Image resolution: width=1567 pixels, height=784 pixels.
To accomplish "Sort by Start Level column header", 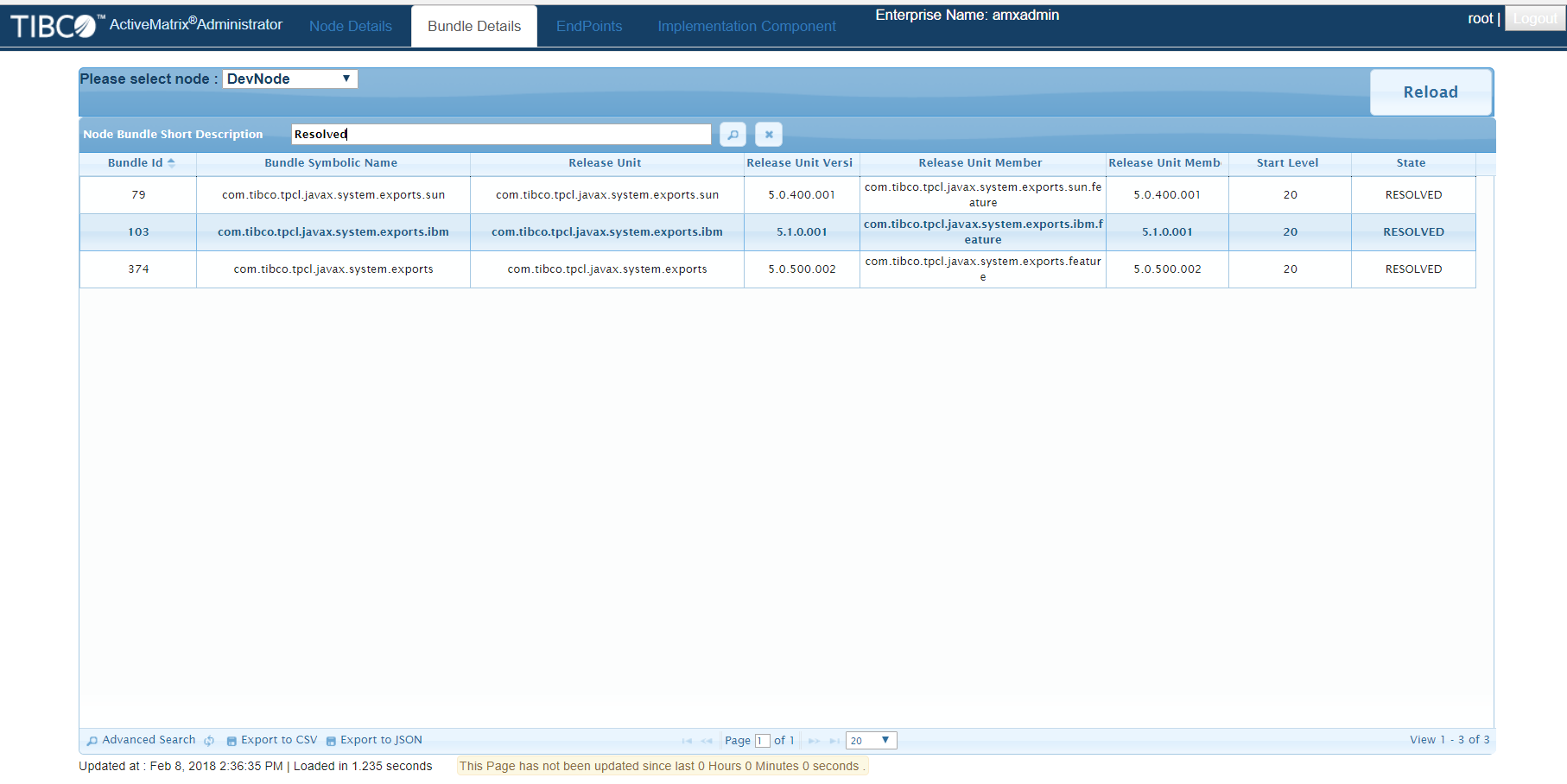I will point(1288,163).
